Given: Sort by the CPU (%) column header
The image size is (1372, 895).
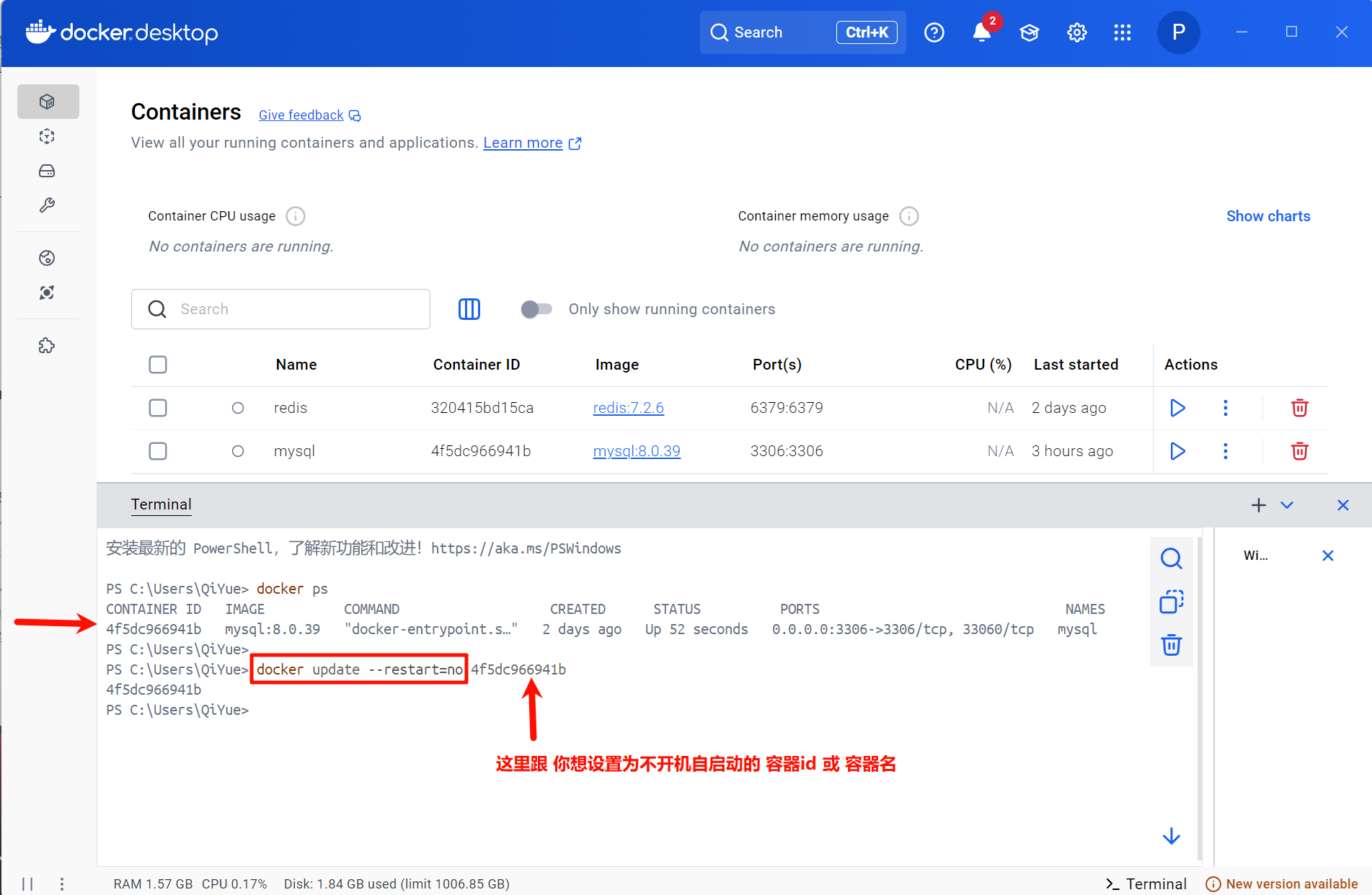Looking at the screenshot, I should click(983, 365).
